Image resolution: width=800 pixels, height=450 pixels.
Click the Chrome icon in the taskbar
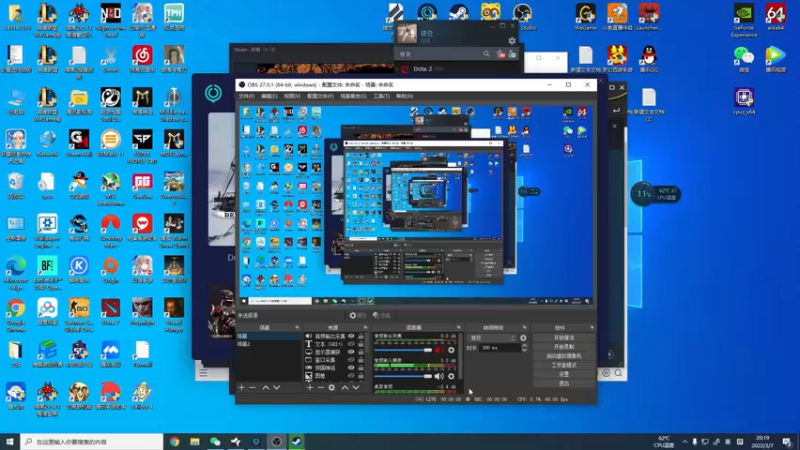point(174,441)
